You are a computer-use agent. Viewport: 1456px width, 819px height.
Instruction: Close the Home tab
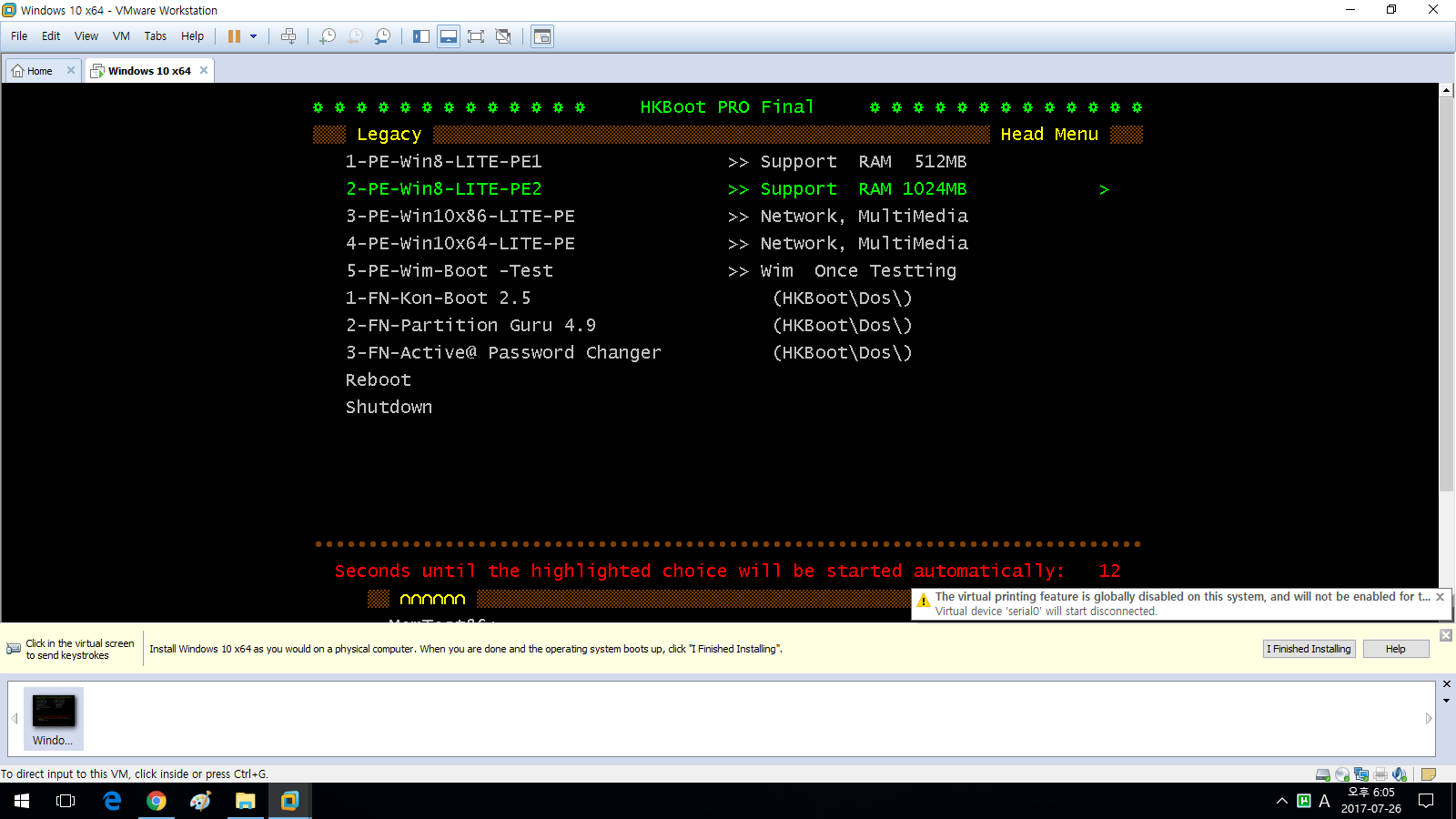pyautogui.click(x=71, y=70)
